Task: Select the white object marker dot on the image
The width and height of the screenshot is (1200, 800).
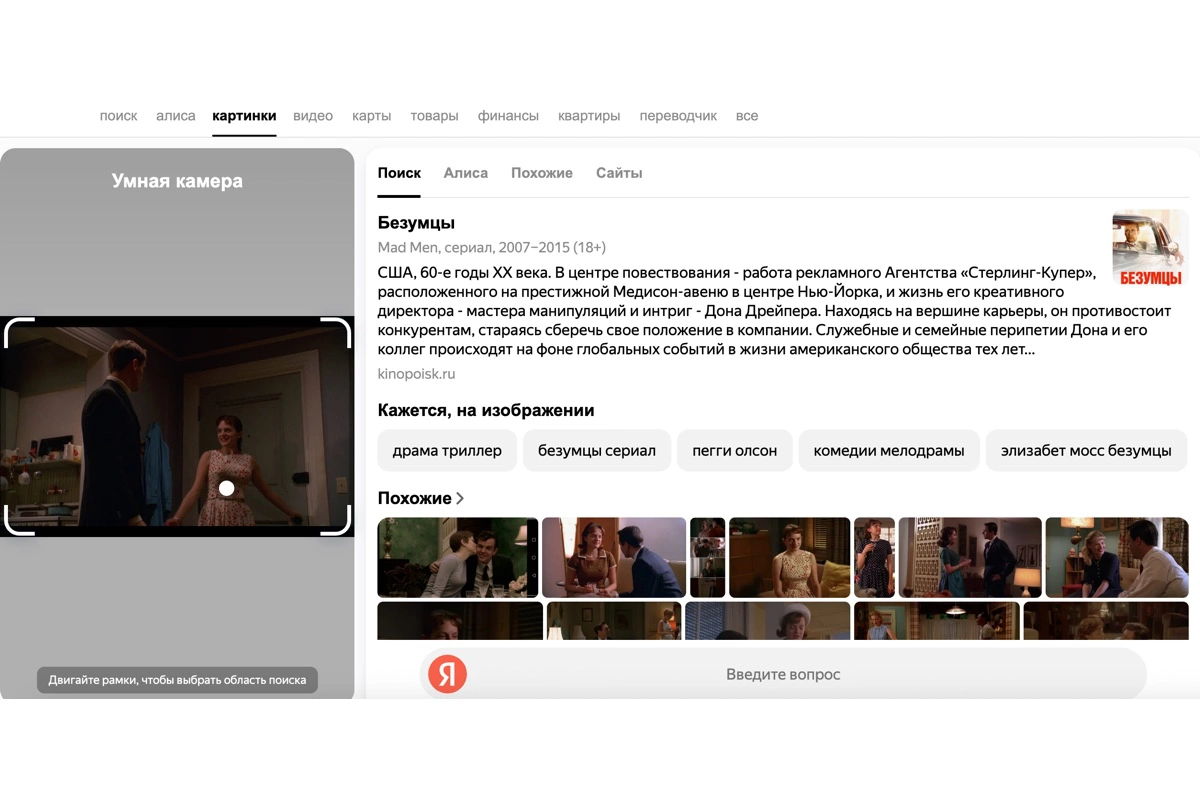Action: click(227, 488)
